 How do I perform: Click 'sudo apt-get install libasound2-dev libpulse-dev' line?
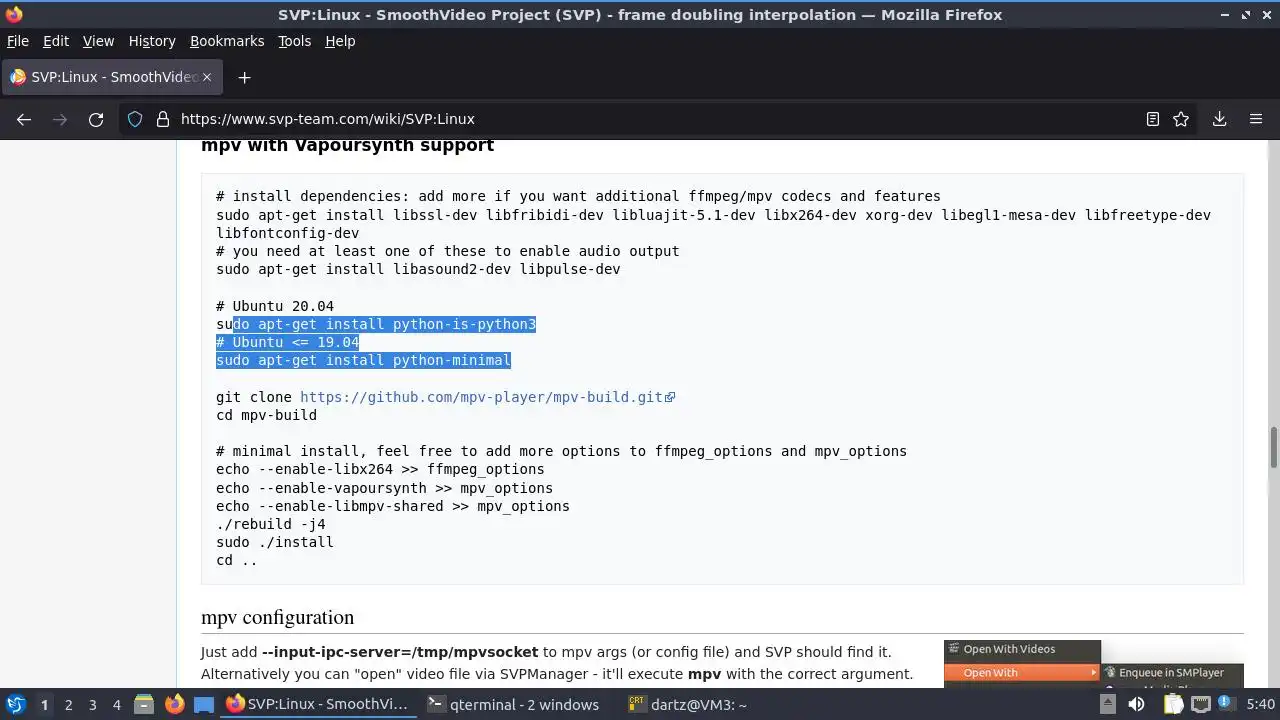click(418, 269)
